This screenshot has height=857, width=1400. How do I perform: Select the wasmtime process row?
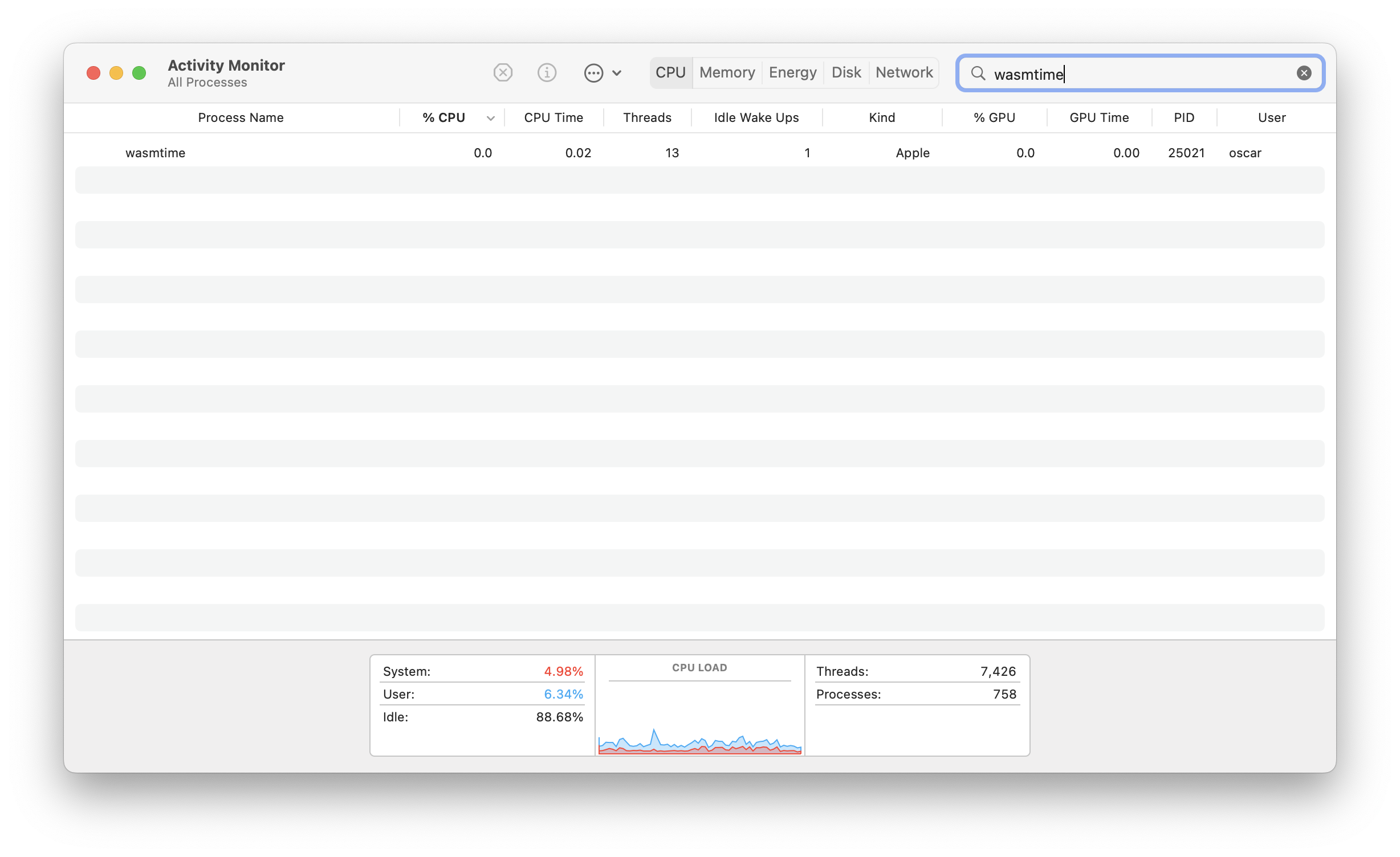[x=155, y=153]
